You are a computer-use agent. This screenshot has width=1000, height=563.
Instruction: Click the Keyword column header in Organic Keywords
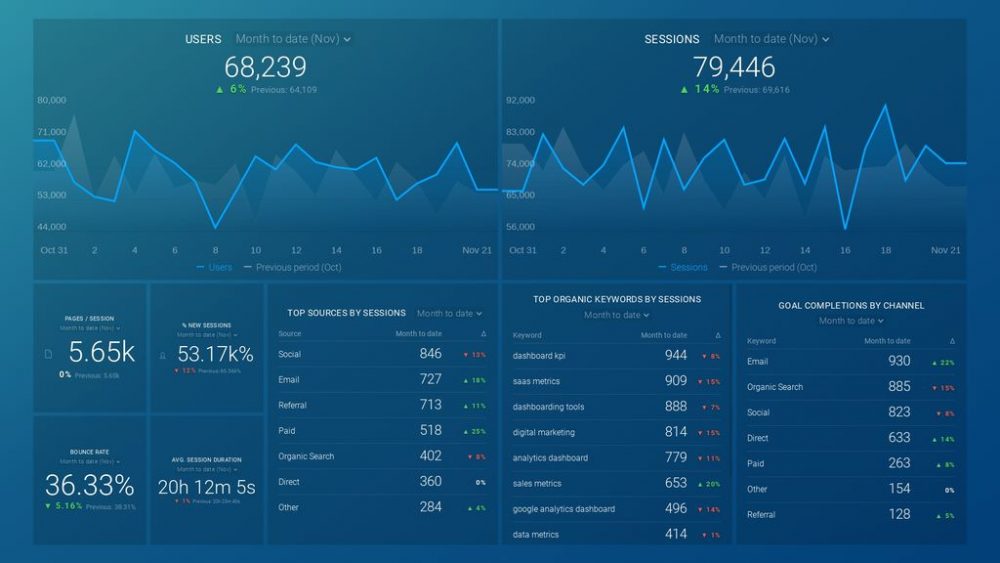(527, 336)
